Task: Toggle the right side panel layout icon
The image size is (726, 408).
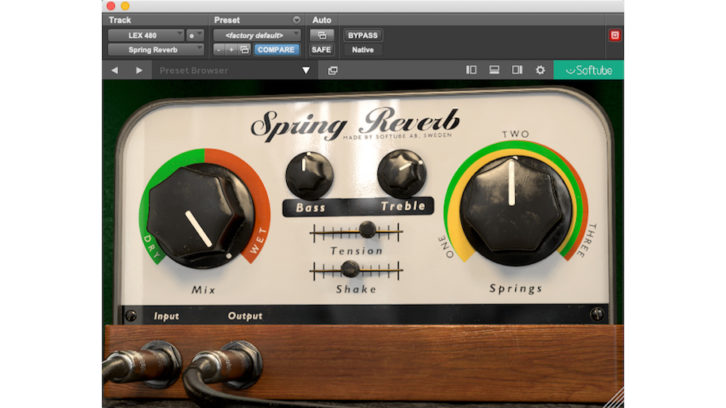Action: click(x=517, y=70)
